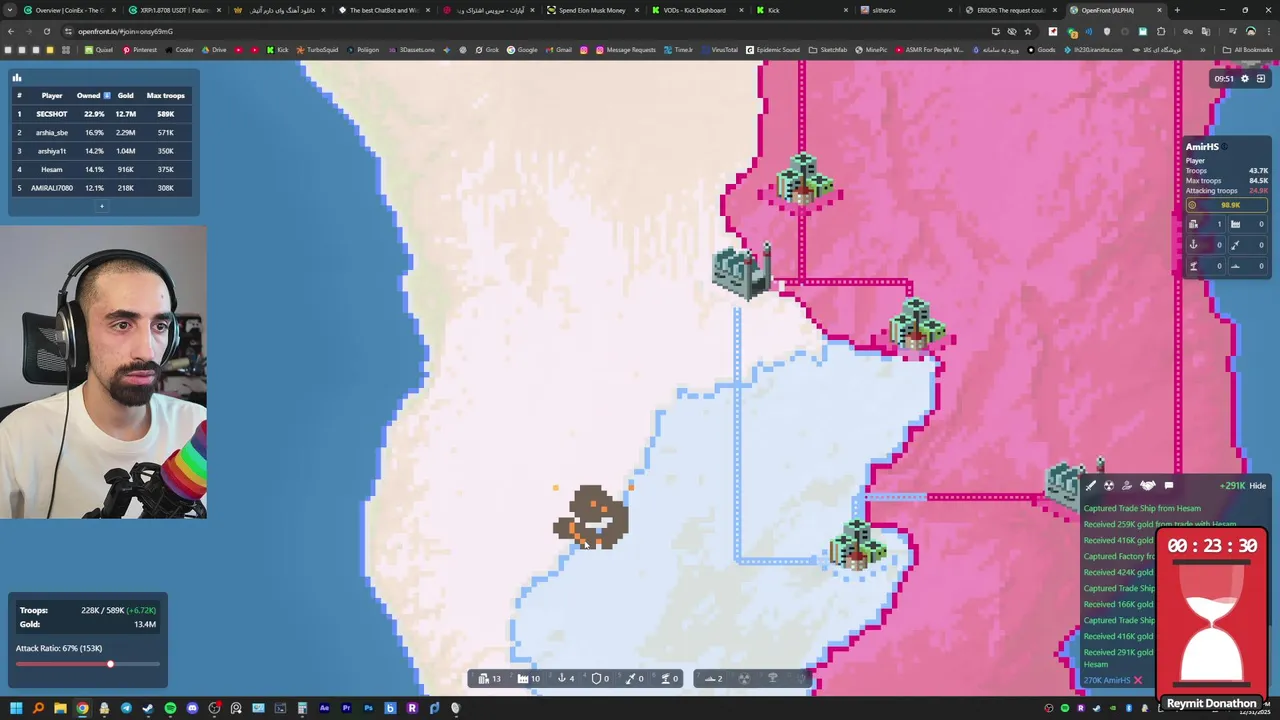Click the exit game icon beside the timer
Viewport: 1280px width, 720px height.
point(1261,78)
